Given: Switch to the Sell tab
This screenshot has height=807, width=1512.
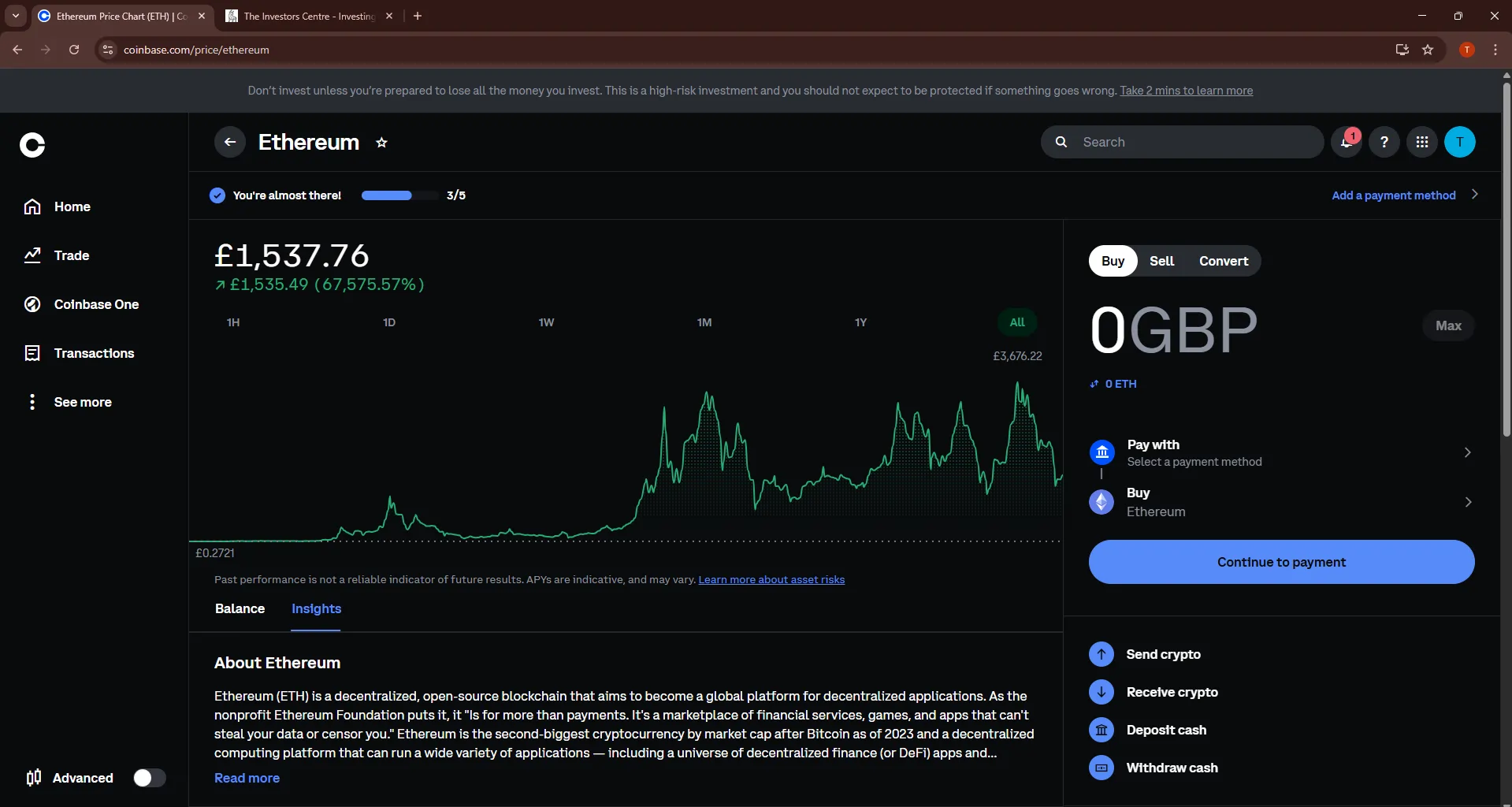Looking at the screenshot, I should [x=1161, y=261].
